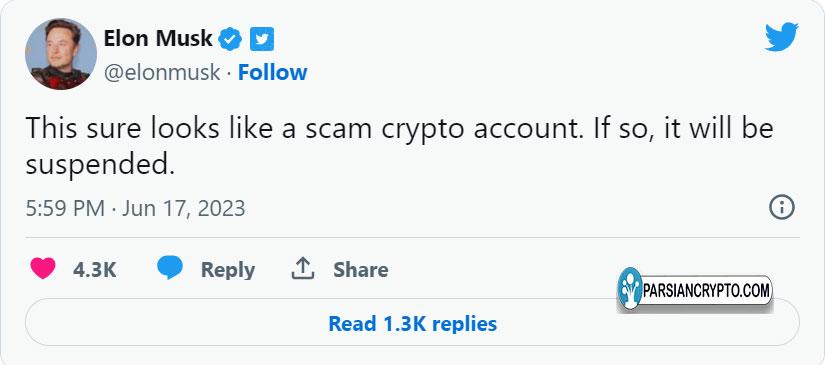This screenshot has width=825, height=365.
Task: Click the ParsianCrypto tree logo icon
Action: click(x=630, y=288)
